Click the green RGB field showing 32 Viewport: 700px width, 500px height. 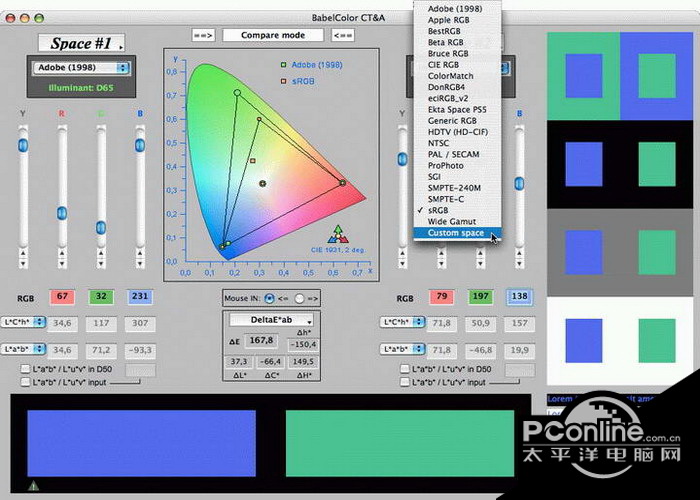click(x=101, y=296)
